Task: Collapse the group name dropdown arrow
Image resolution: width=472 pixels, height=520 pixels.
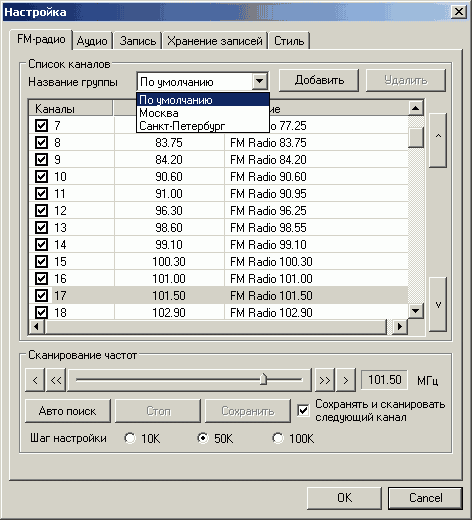Action: point(259,81)
